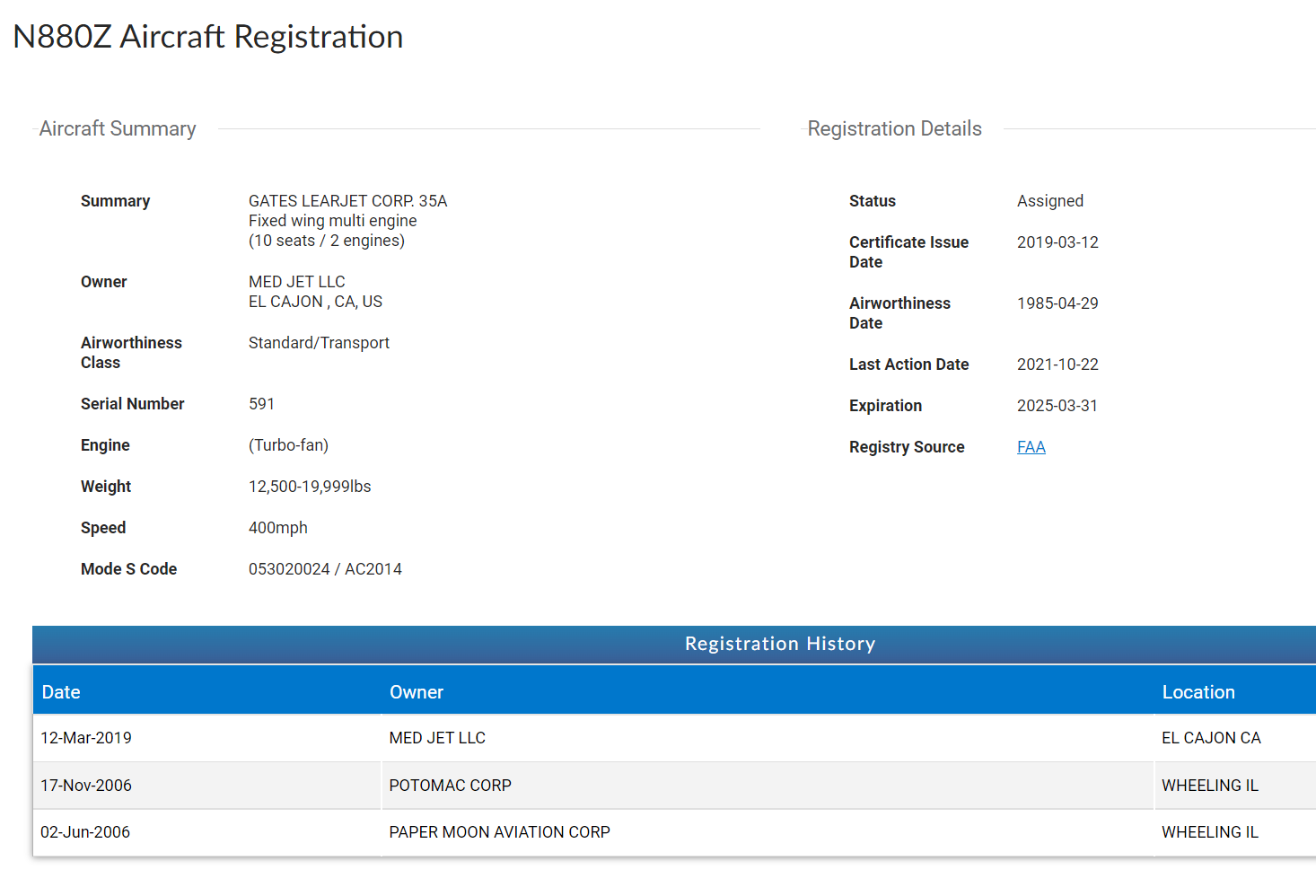
Task: Click the Date column header
Action: [x=207, y=692]
